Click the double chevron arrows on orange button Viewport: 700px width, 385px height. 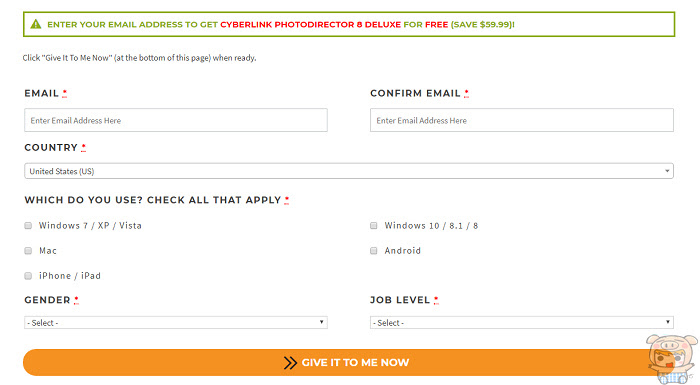tap(290, 363)
